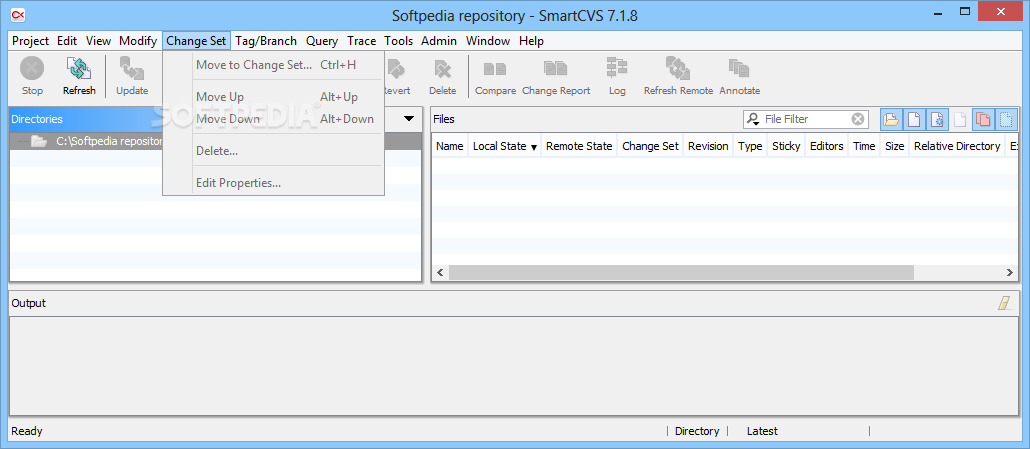Click the Files scrollbar right arrow

(x=1010, y=272)
